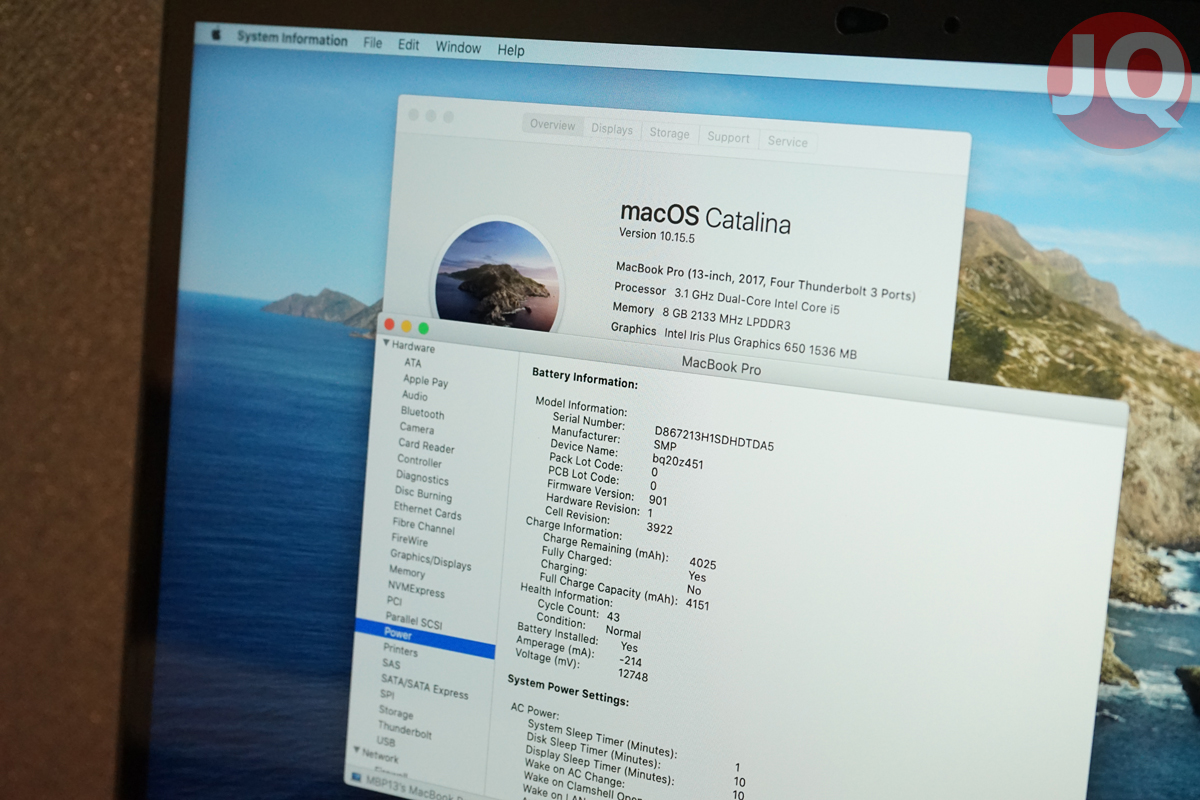Collapse the Network section in sidebar
Viewport: 1200px width, 800px height.
pos(355,750)
